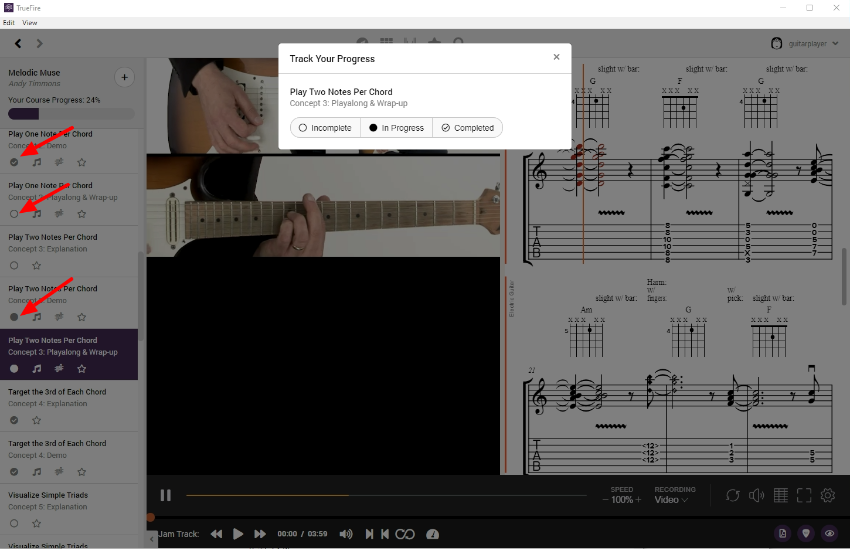Viewport: 850px width, 549px height.
Task: Open the View menu
Action: click(29, 23)
